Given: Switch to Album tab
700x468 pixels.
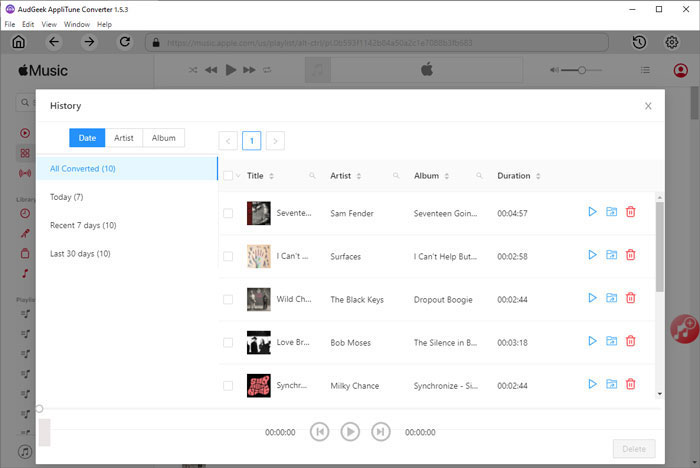Looking at the screenshot, I should 163,138.
